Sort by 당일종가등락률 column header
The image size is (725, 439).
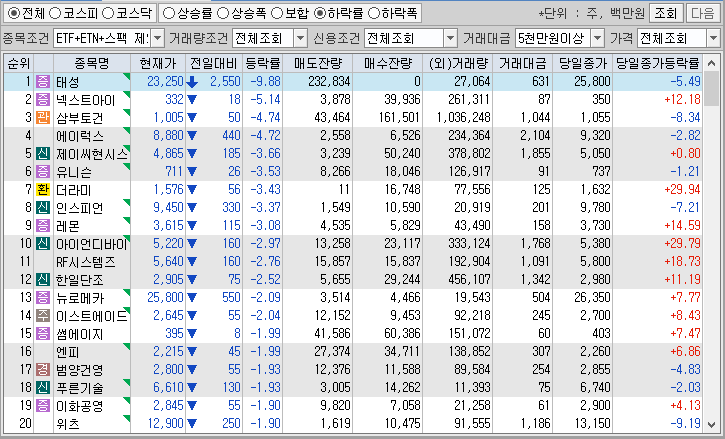tap(657, 63)
